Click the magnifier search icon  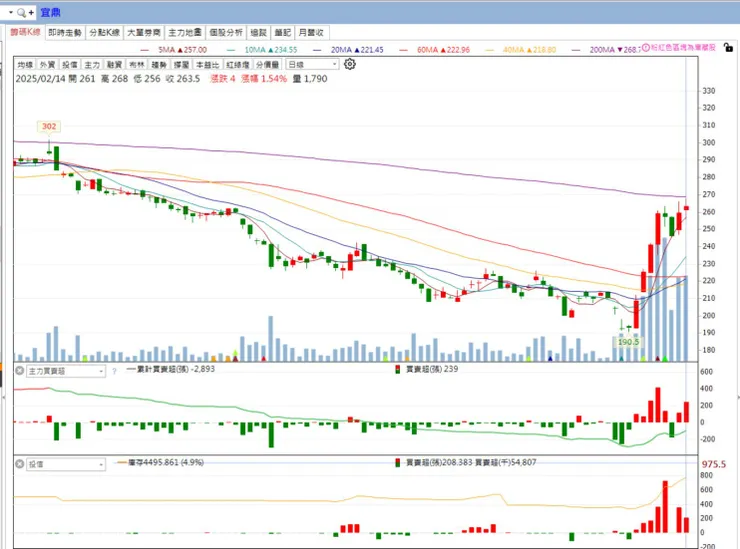pyautogui.click(x=21, y=13)
